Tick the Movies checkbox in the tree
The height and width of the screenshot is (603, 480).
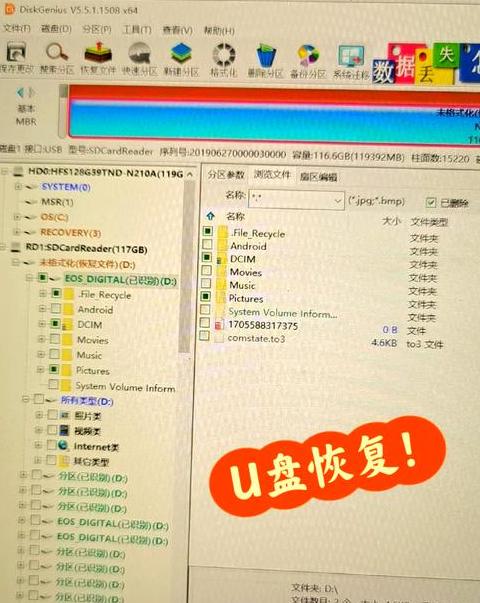pyautogui.click(x=55, y=339)
